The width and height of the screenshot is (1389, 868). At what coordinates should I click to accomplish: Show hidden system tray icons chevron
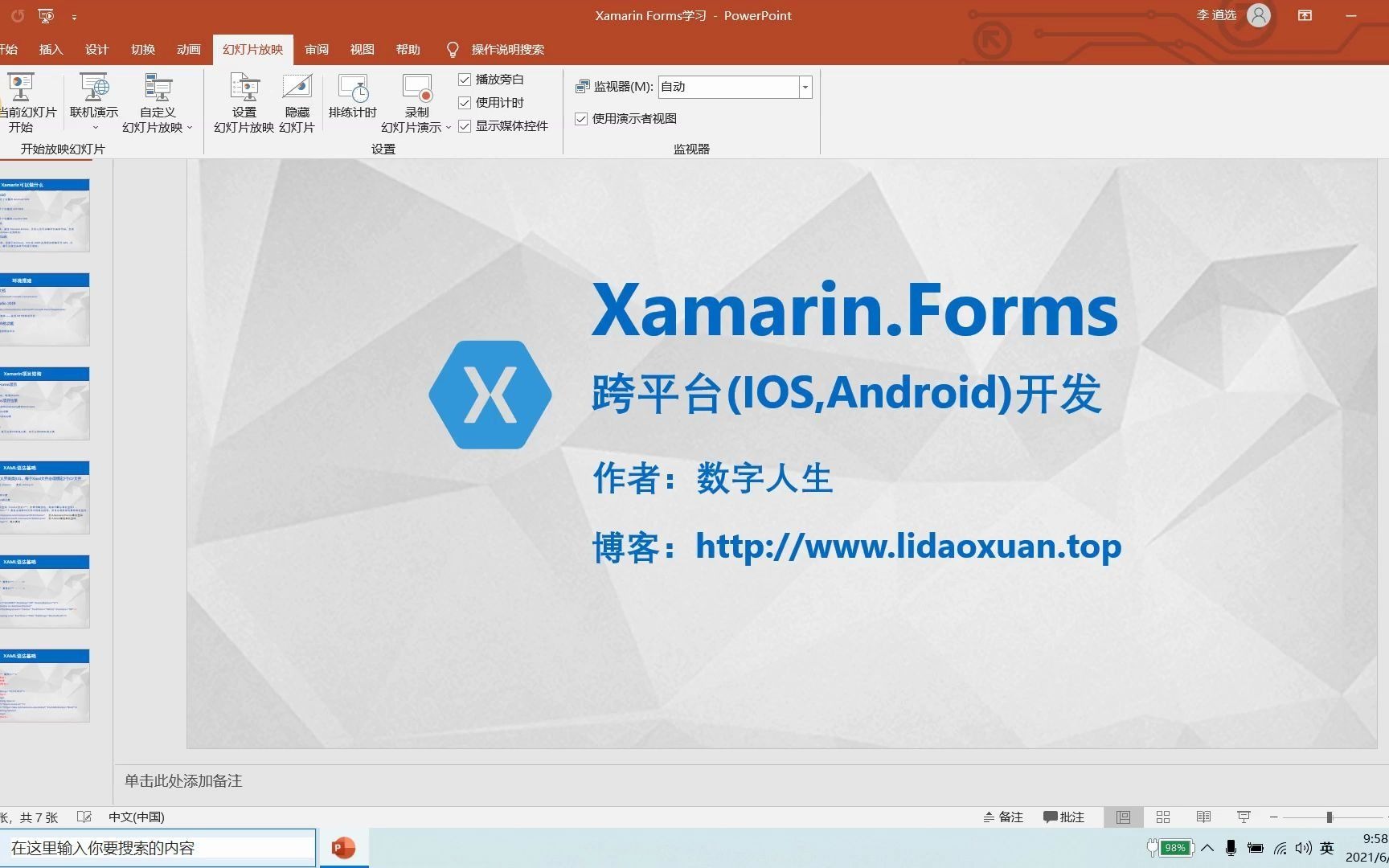[1207, 848]
